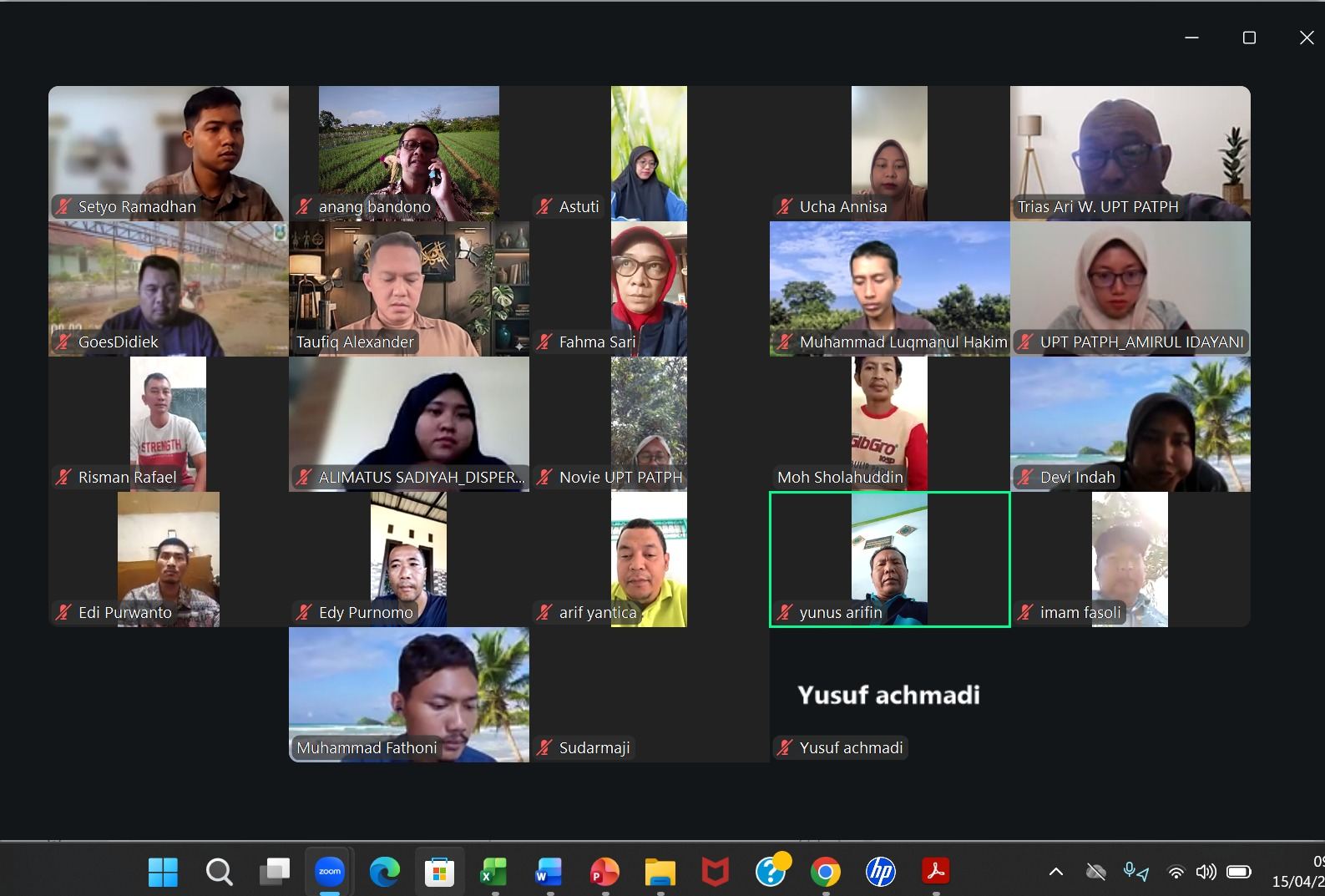Open the Windows Start menu
The image size is (1325, 896).
(x=163, y=872)
